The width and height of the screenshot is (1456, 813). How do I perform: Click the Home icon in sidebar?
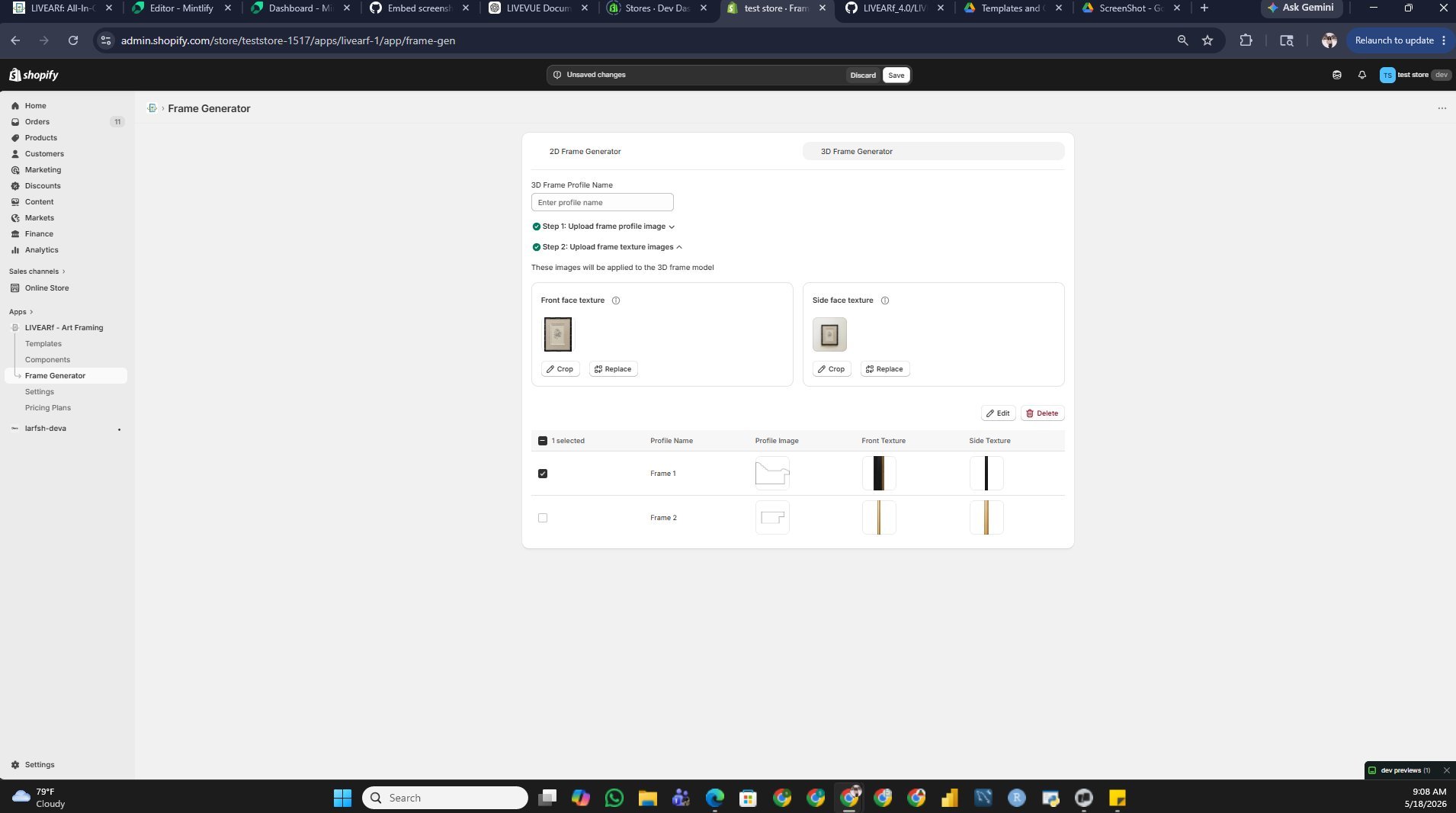click(15, 106)
